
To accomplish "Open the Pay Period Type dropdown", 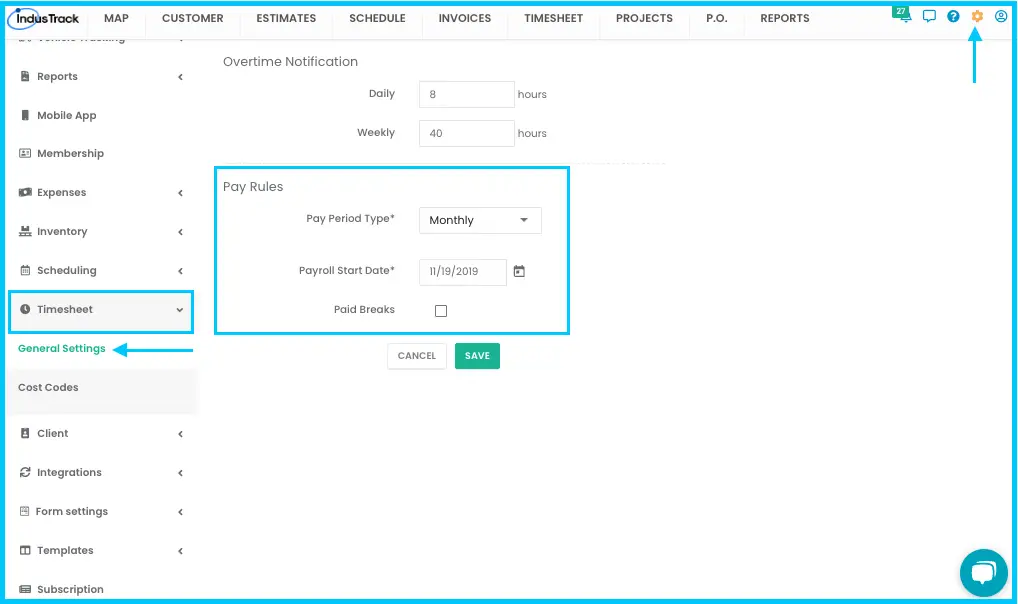I will point(480,220).
